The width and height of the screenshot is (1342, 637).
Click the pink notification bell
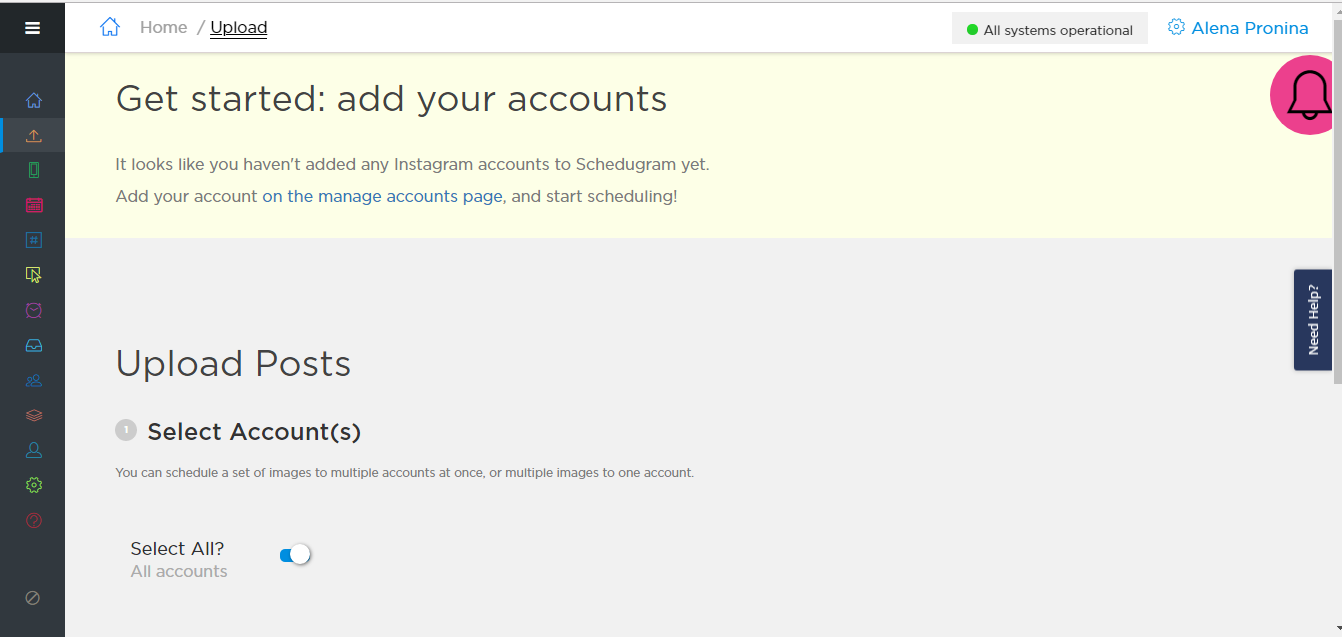(x=1304, y=96)
